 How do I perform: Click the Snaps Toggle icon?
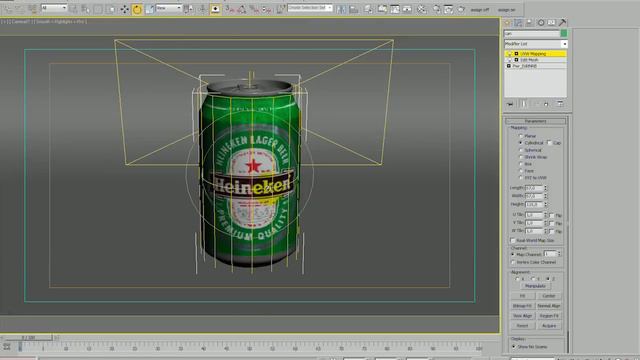point(230,9)
